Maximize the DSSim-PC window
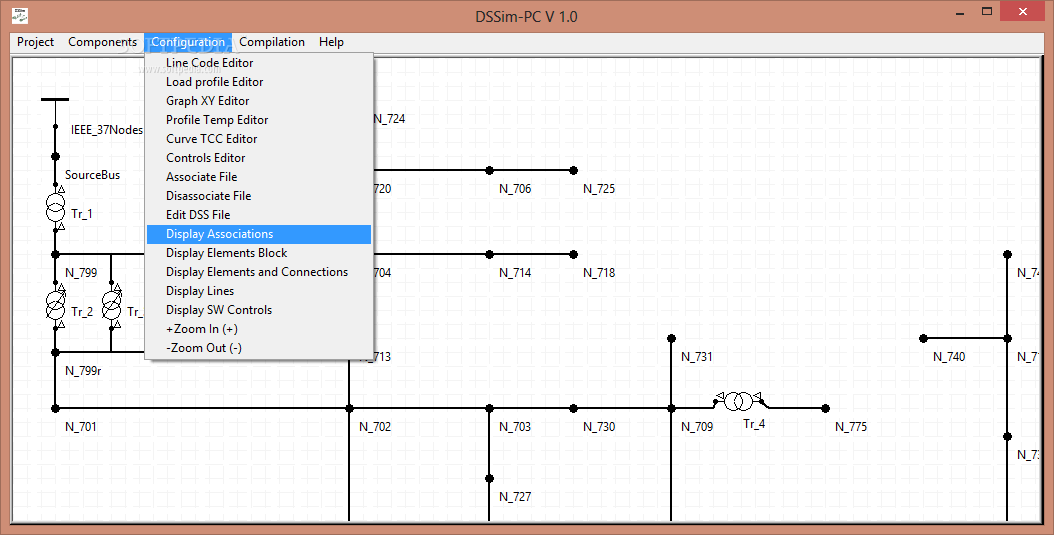This screenshot has height=535, width=1054. [x=987, y=11]
